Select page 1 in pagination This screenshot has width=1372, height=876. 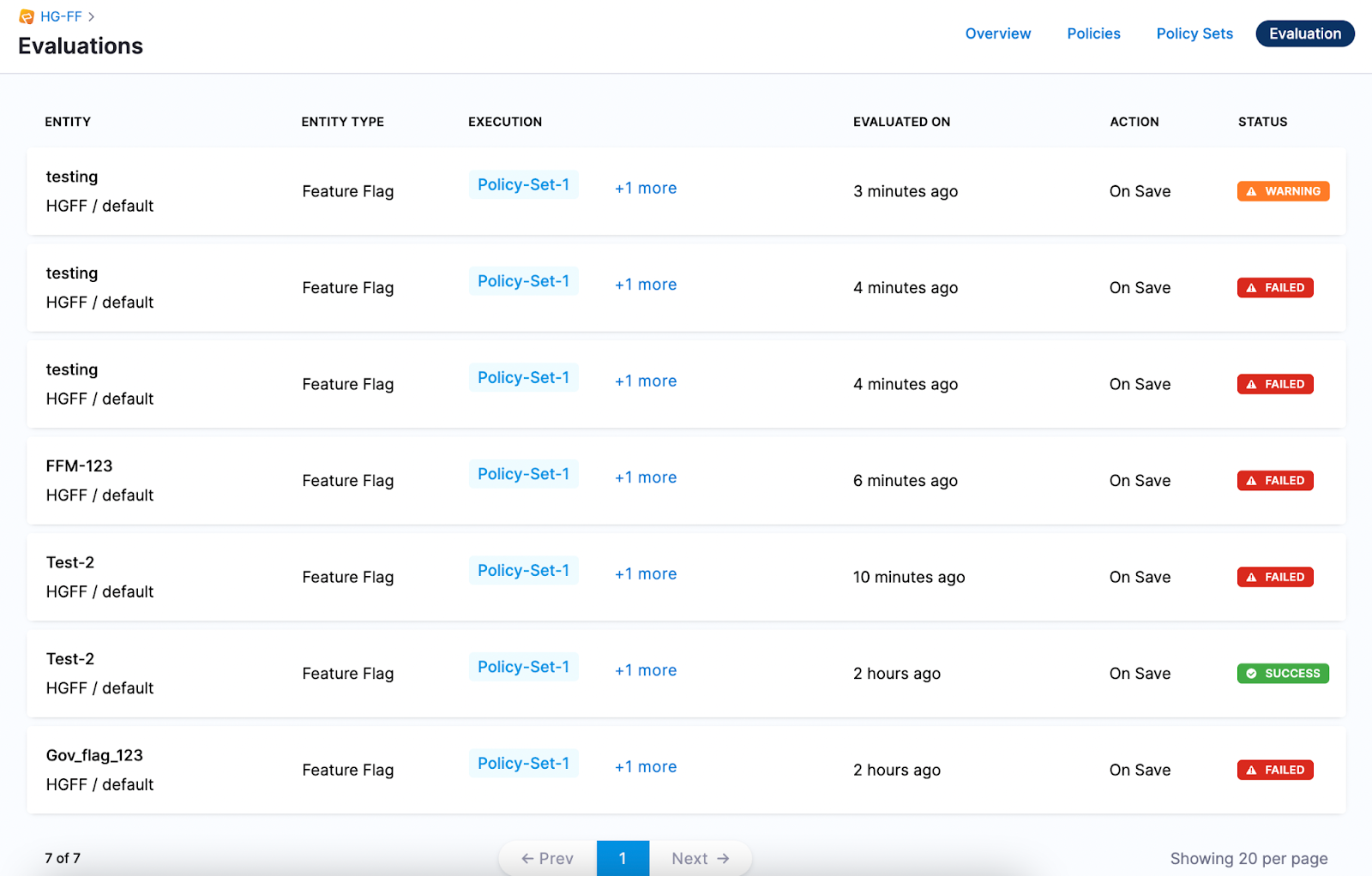[623, 858]
